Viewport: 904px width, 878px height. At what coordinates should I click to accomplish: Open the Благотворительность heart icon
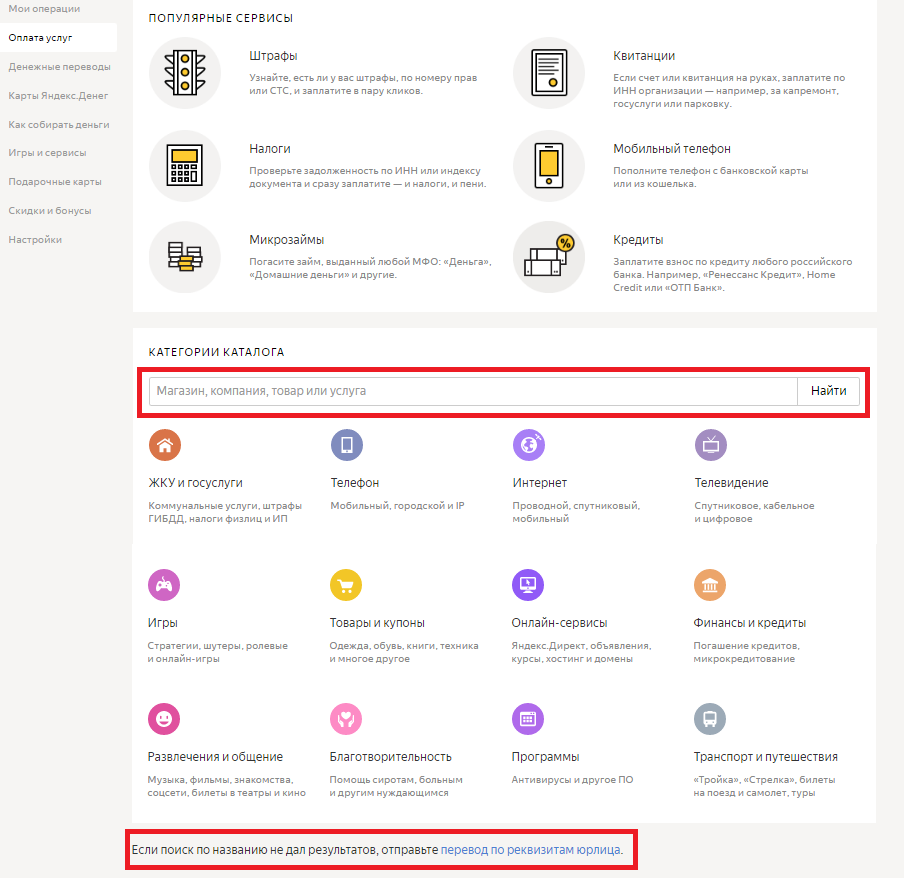tap(346, 719)
